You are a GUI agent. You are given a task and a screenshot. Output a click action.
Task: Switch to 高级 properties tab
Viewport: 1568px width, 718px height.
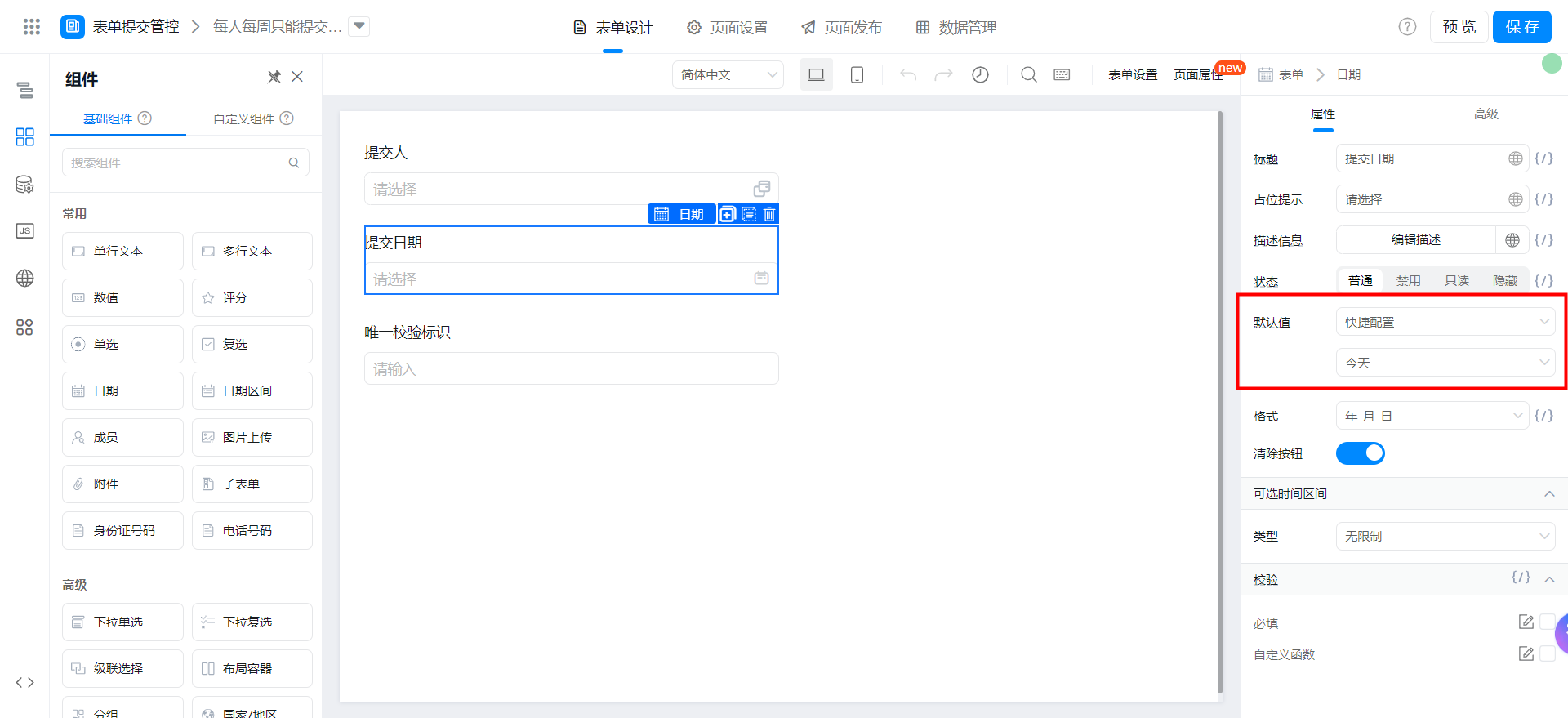point(1486,114)
